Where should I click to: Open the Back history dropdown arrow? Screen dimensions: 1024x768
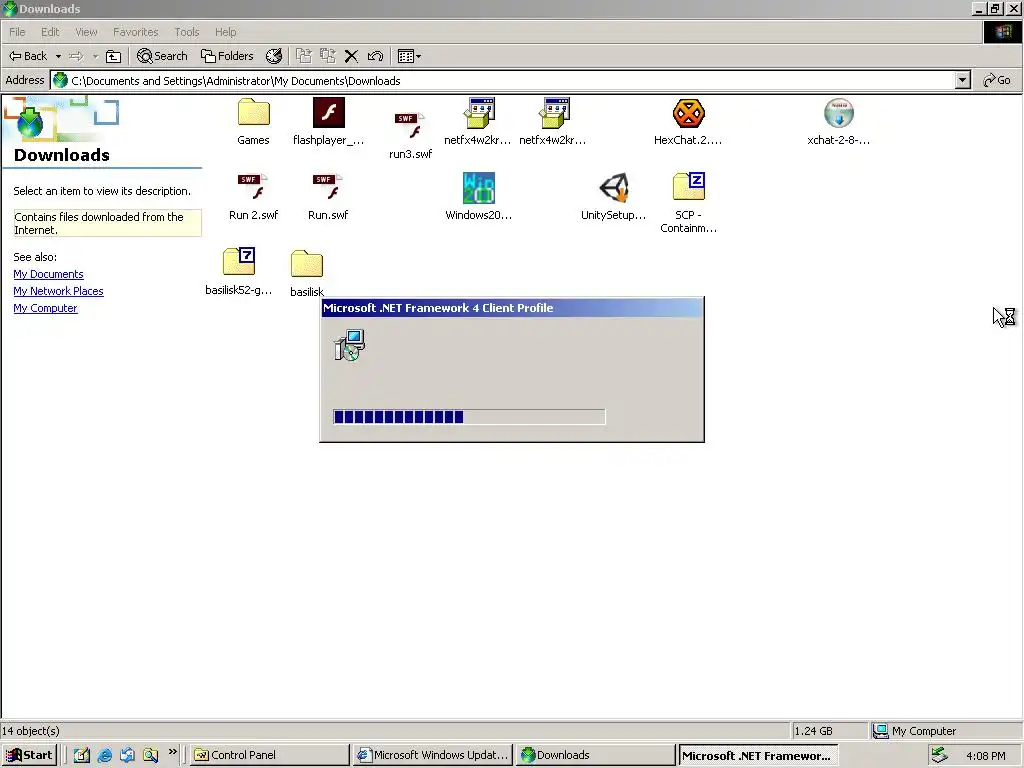click(x=58, y=56)
